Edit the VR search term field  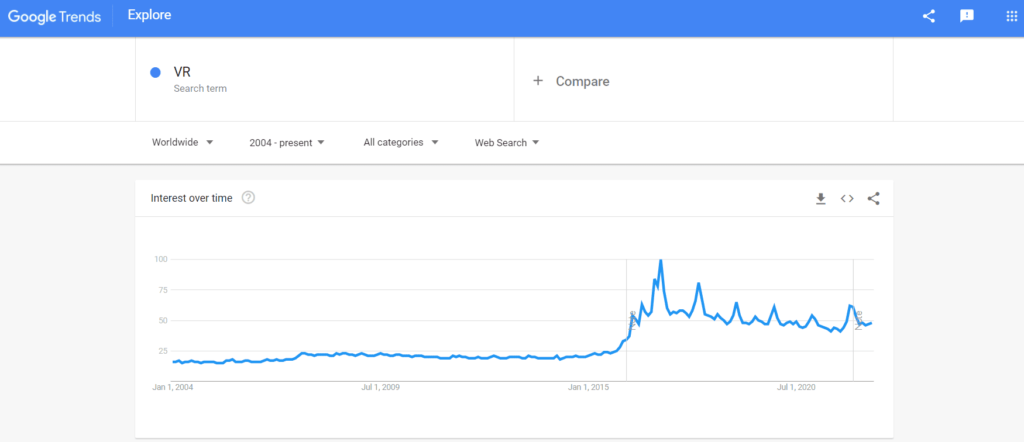click(x=325, y=80)
